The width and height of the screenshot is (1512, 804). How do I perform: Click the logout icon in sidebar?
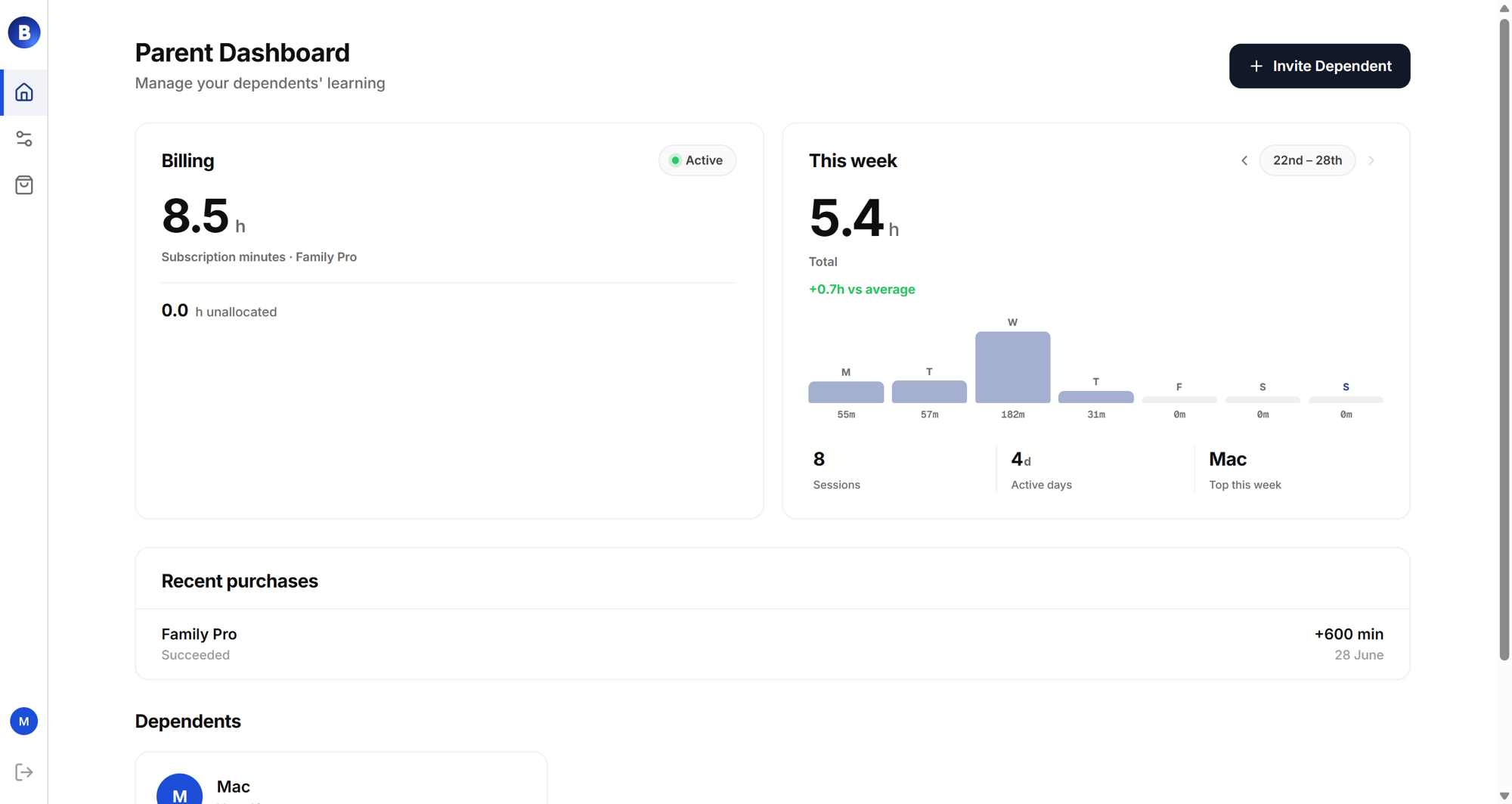24,772
